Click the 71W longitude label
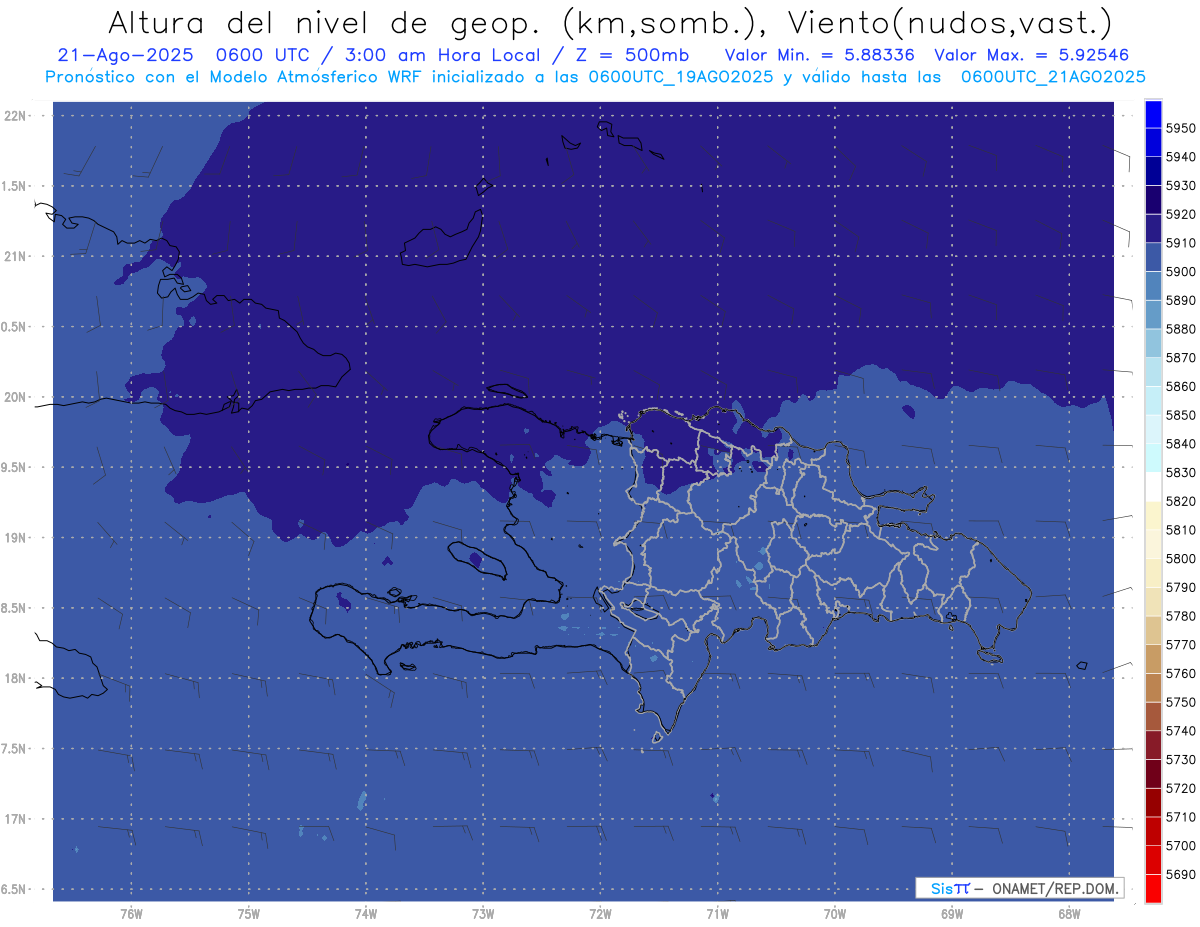Viewport: 1200px width, 927px height. pos(717,913)
